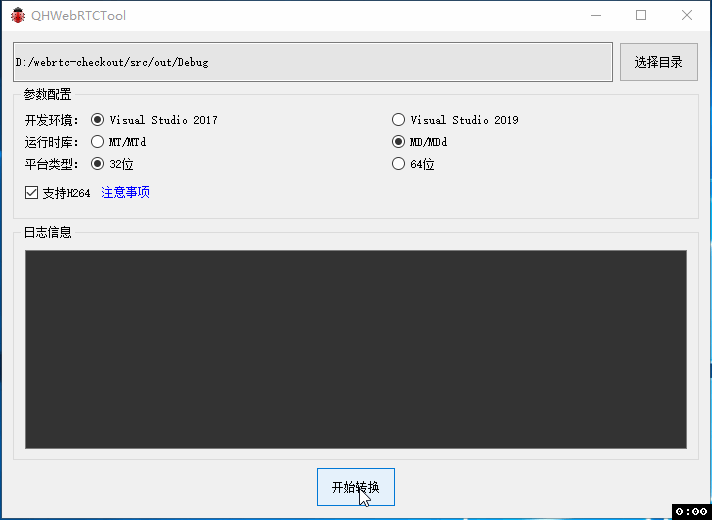Click the directory path input field
The width and height of the screenshot is (712, 520).
click(x=313, y=62)
